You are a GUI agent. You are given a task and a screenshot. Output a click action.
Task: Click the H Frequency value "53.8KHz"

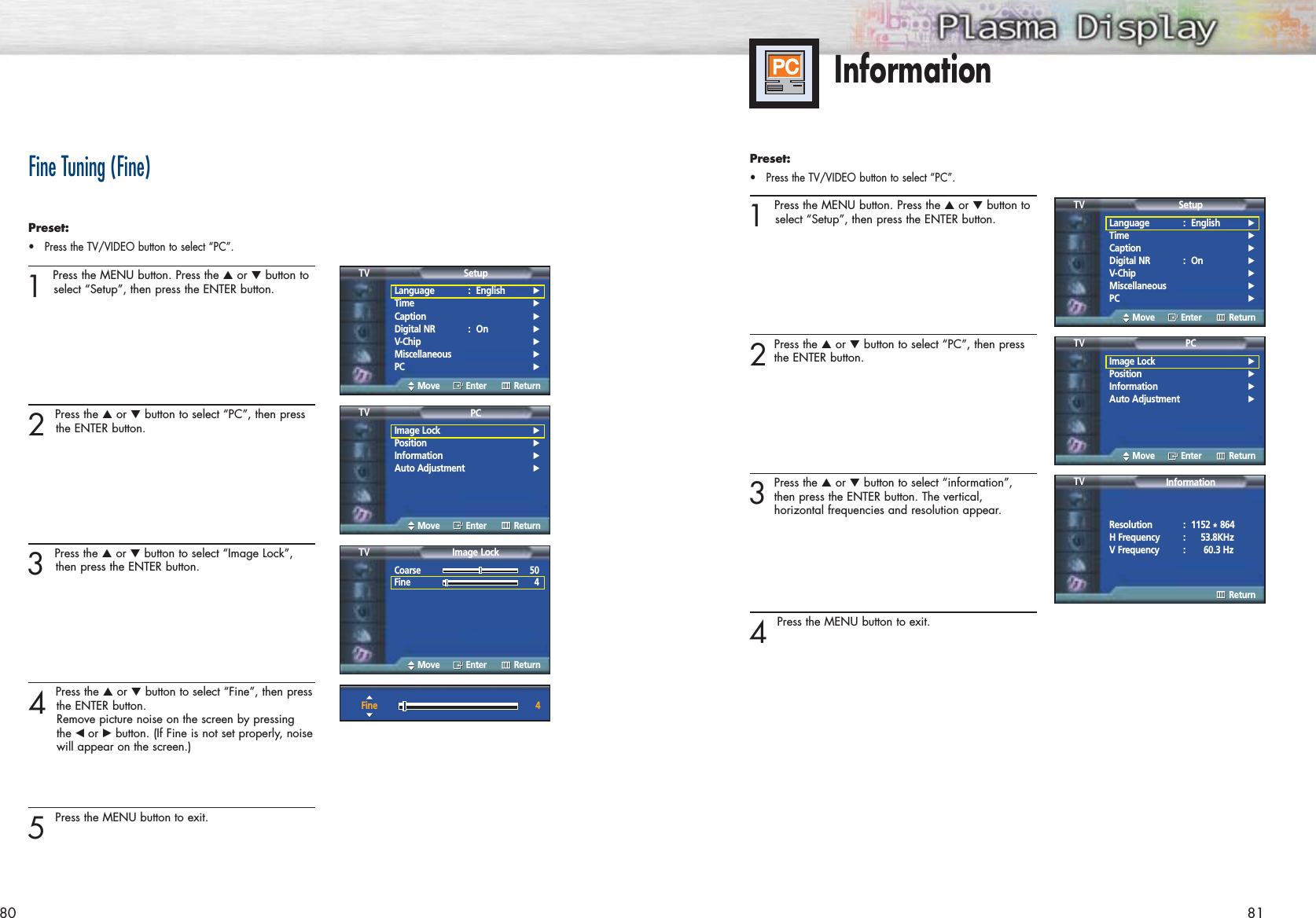[x=1217, y=538]
